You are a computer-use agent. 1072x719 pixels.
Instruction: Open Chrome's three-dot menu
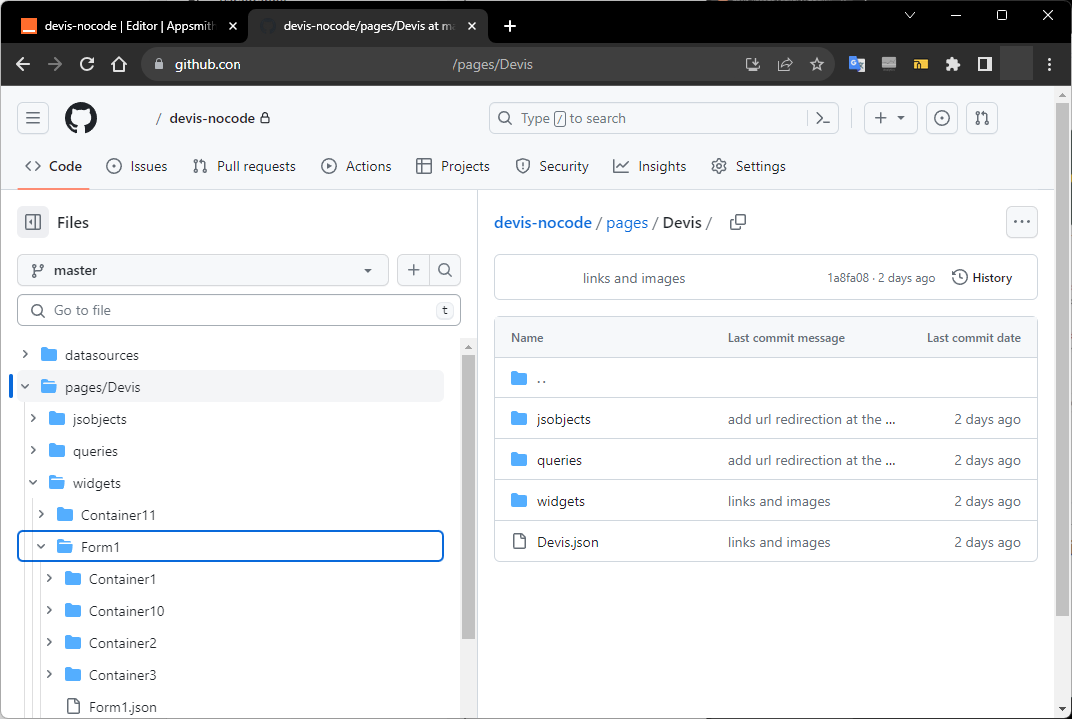coord(1049,64)
